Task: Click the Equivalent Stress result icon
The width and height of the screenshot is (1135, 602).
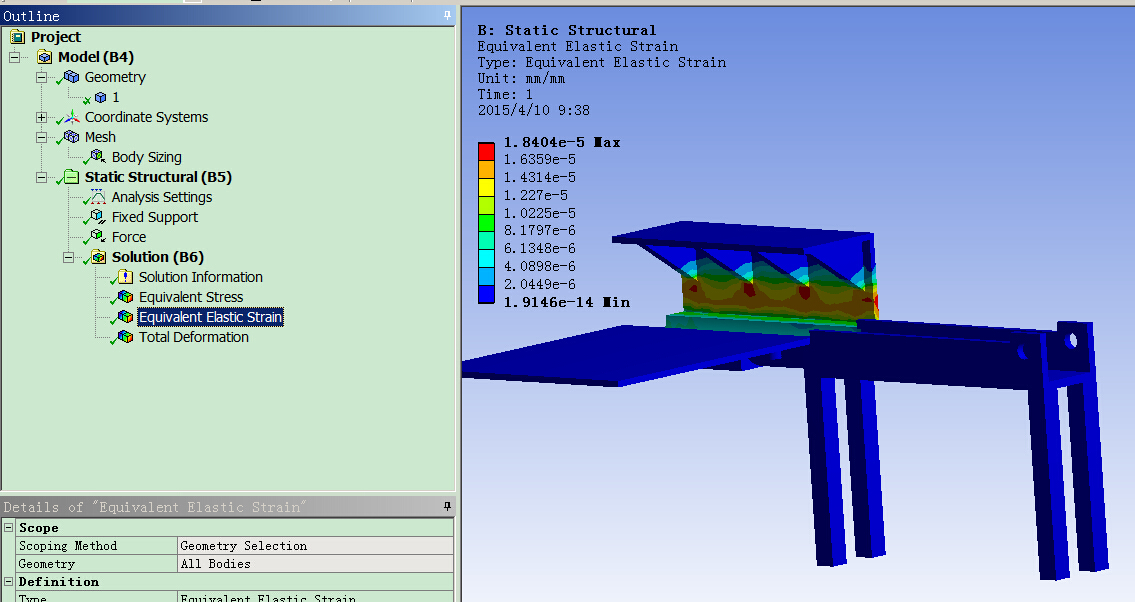Action: [x=125, y=297]
